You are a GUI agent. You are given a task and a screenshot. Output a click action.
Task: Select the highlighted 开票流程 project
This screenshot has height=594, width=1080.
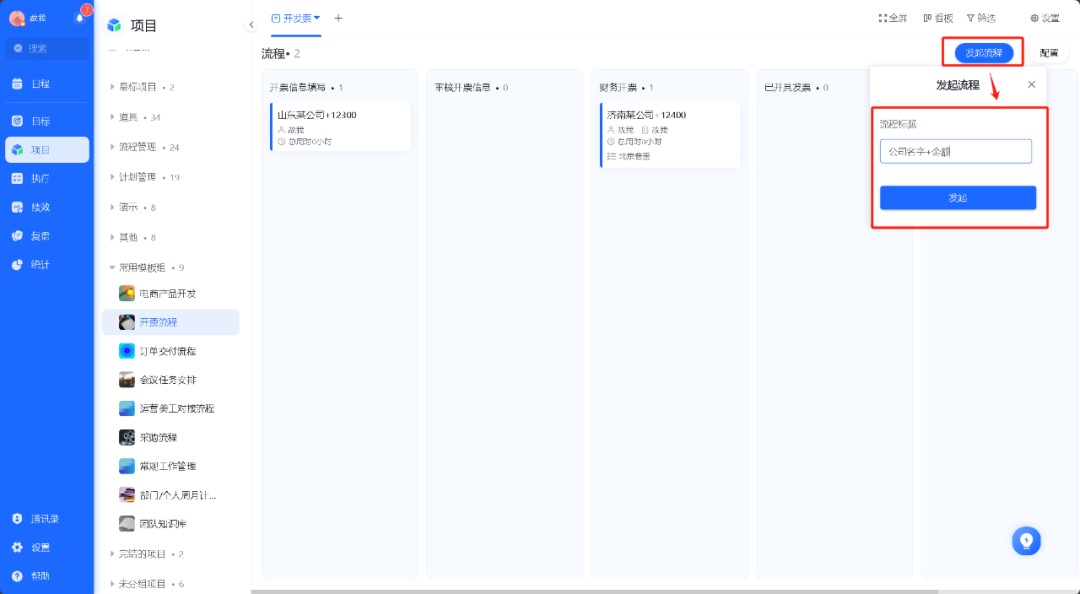(170, 322)
